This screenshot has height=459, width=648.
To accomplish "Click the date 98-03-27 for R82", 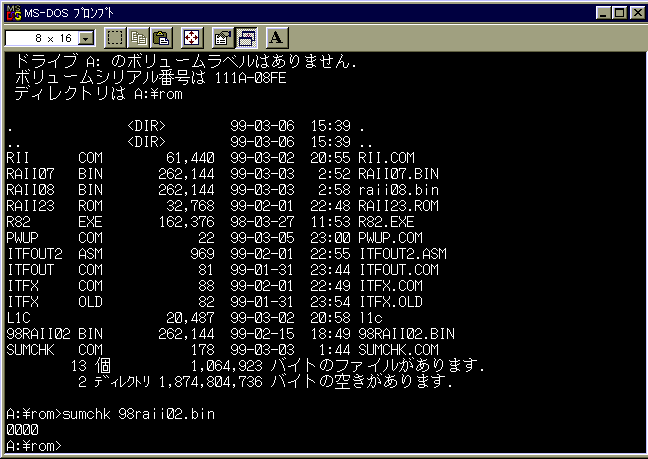I will [x=262, y=222].
